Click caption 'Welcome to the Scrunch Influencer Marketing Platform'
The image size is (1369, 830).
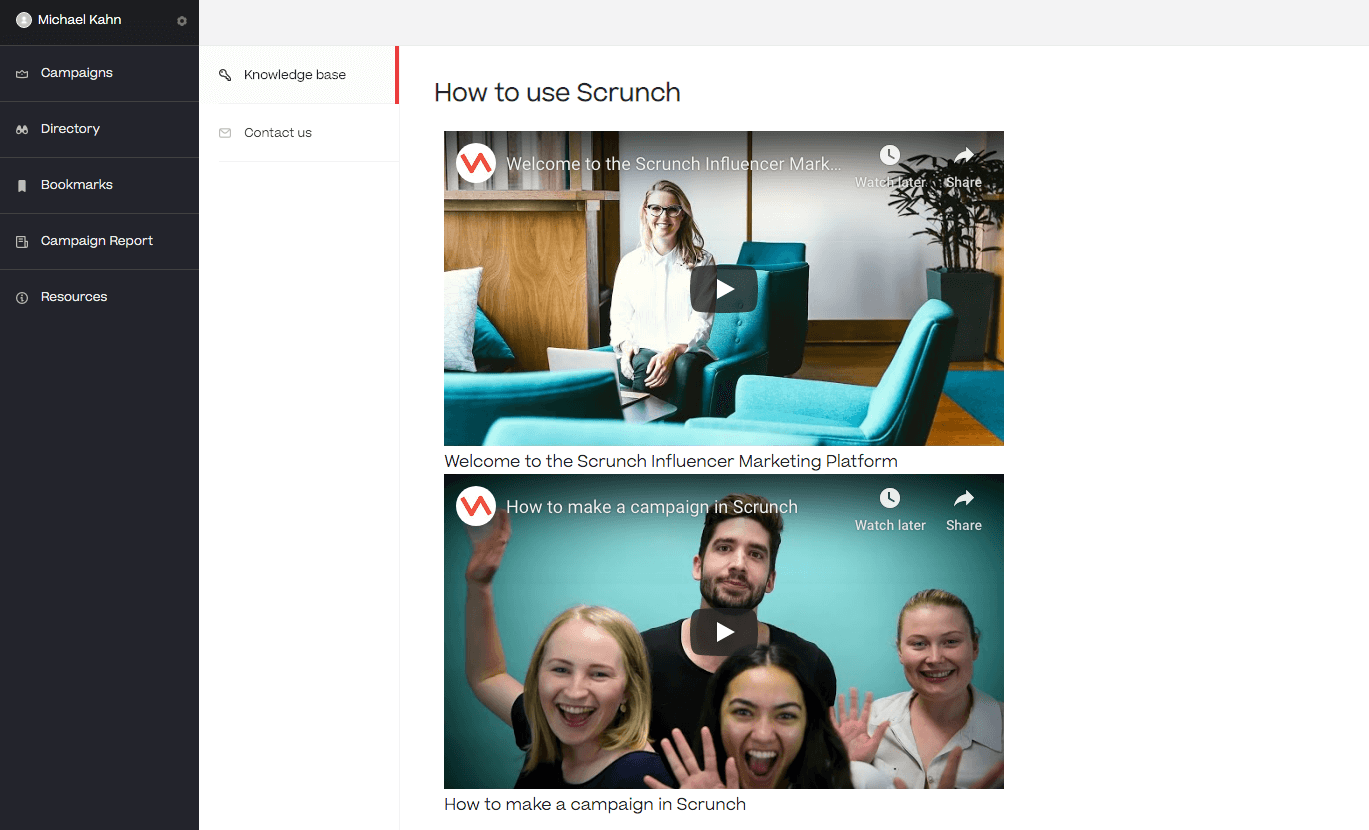[x=671, y=461]
